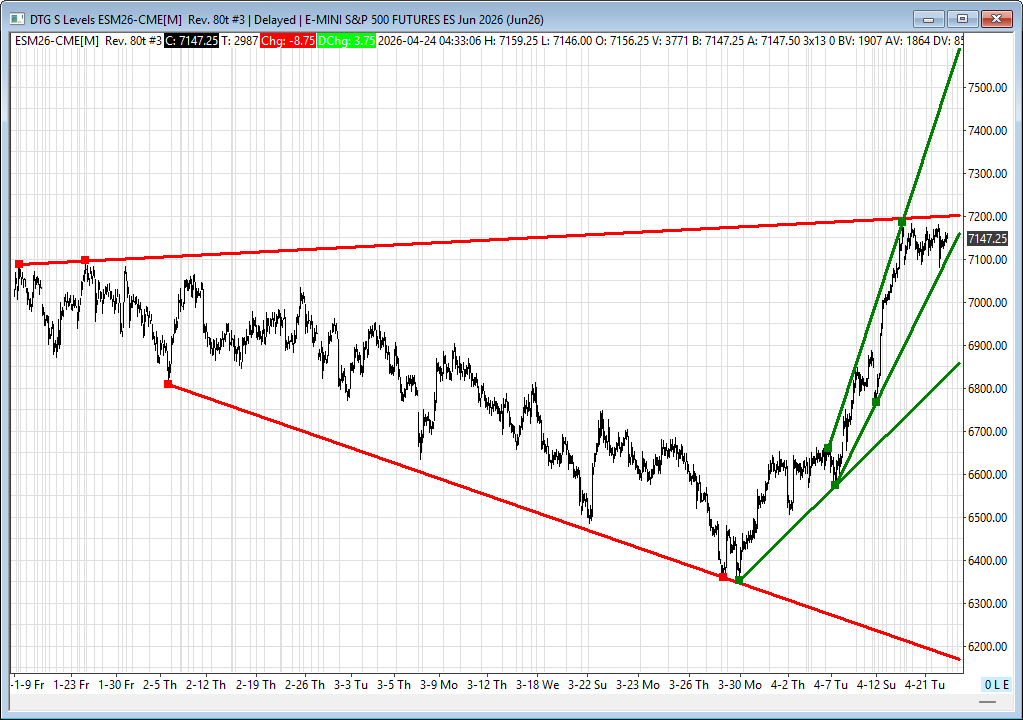Click the '4-12 Su' date label

[876, 685]
